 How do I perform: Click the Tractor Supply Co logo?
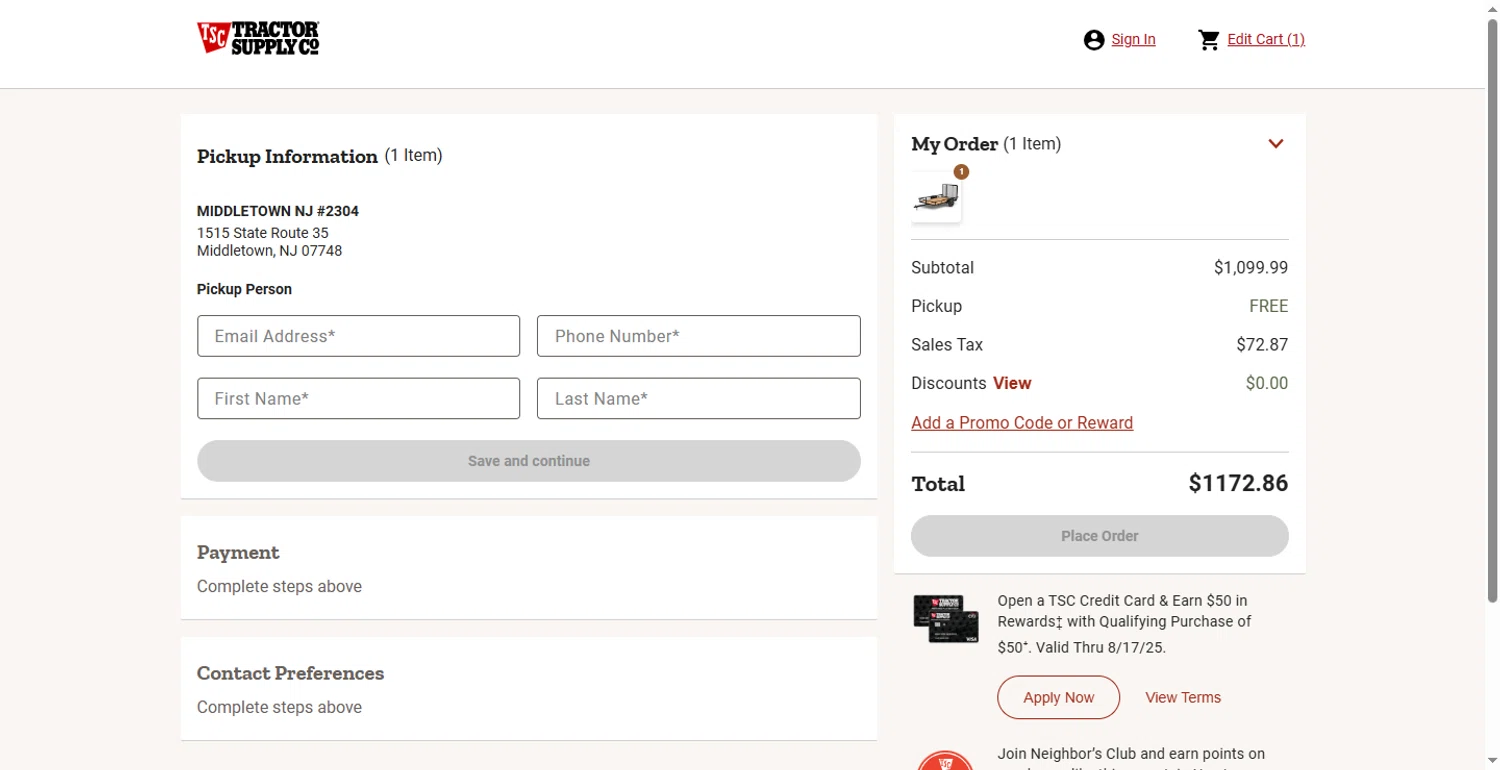coord(258,39)
